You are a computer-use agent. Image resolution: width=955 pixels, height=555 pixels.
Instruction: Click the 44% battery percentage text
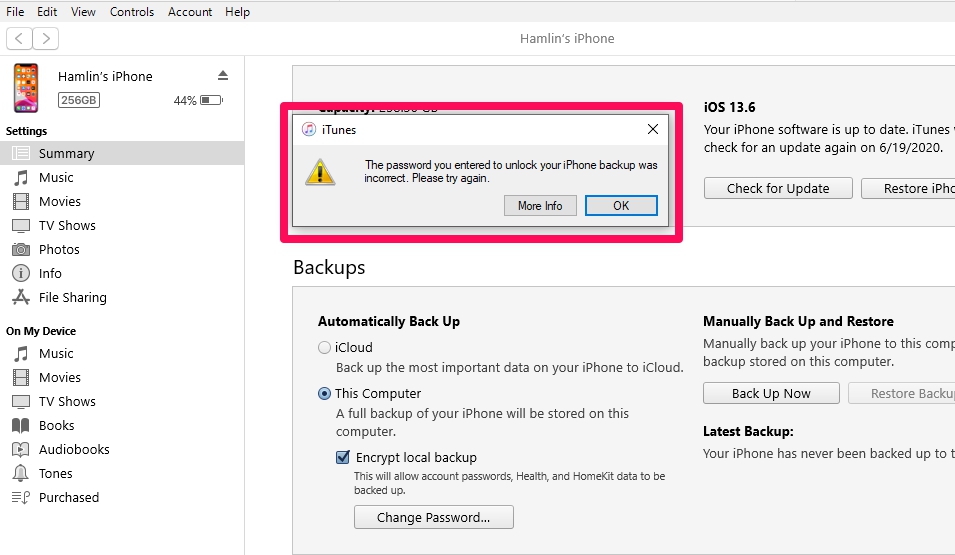coord(185,101)
